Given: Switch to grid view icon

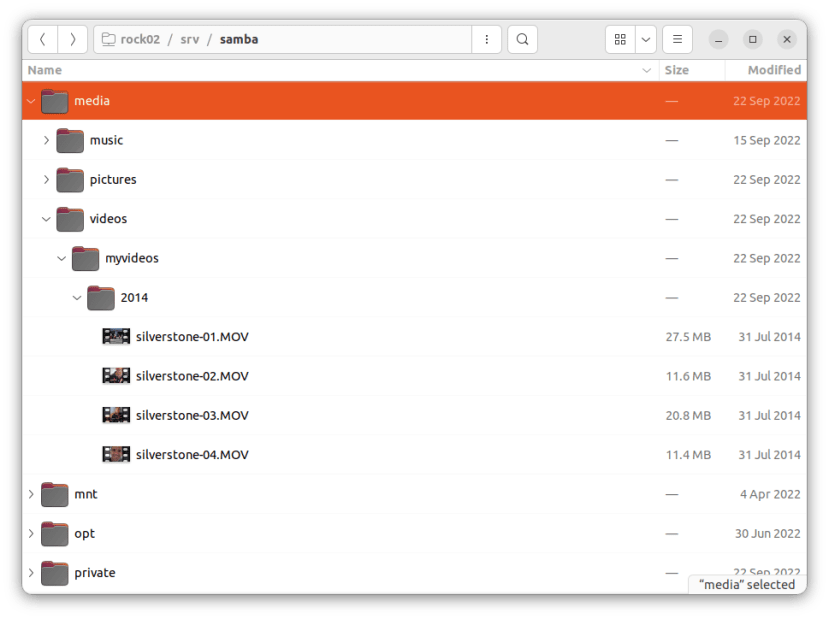Looking at the screenshot, I should coord(620,40).
